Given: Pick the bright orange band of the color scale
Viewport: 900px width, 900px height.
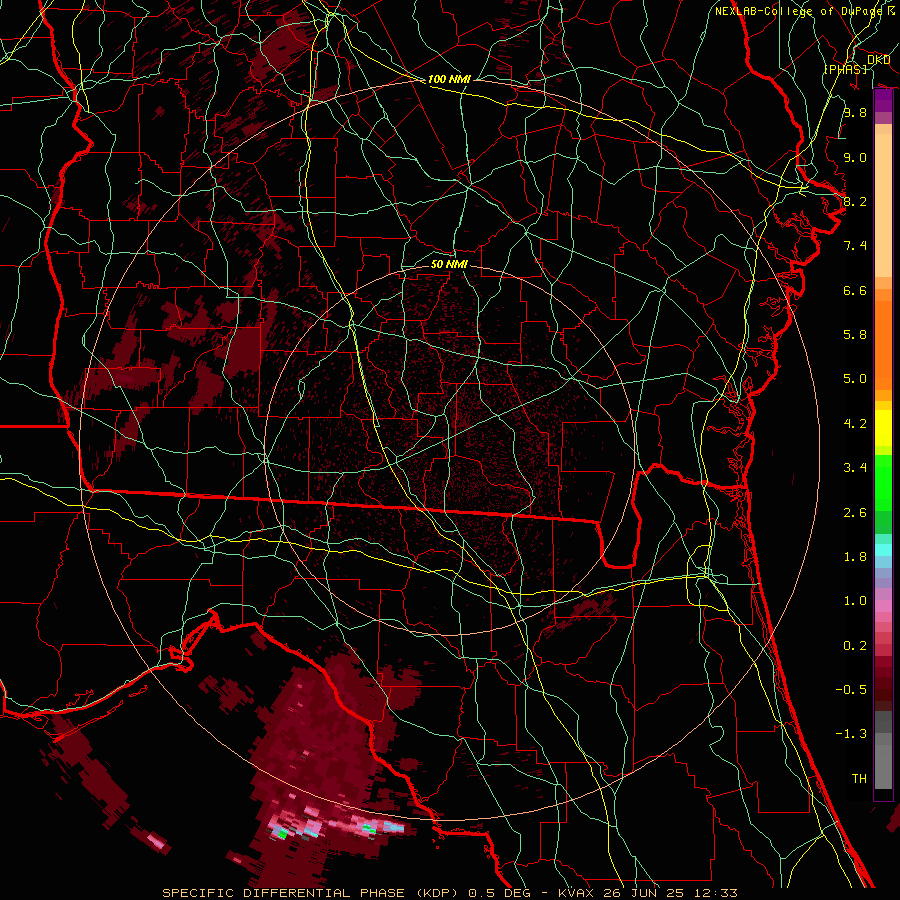Looking at the screenshot, I should (x=883, y=345).
